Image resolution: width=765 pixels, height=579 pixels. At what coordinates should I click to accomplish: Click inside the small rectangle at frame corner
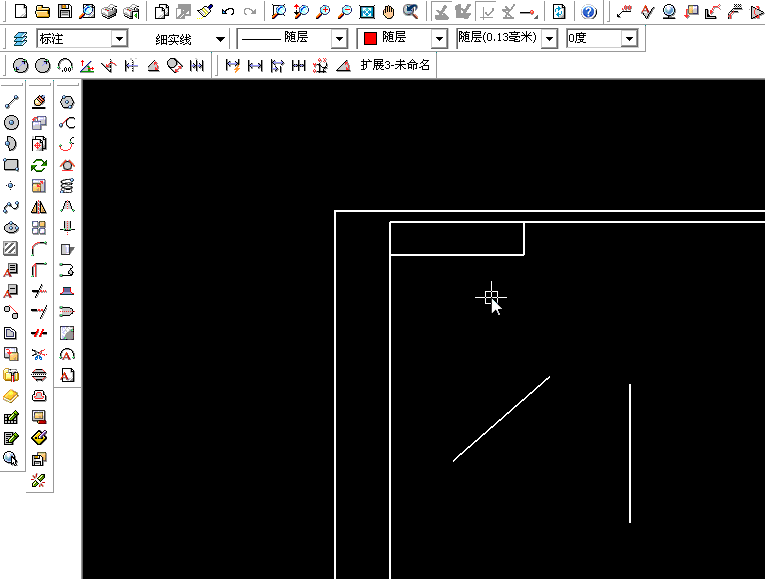point(457,239)
